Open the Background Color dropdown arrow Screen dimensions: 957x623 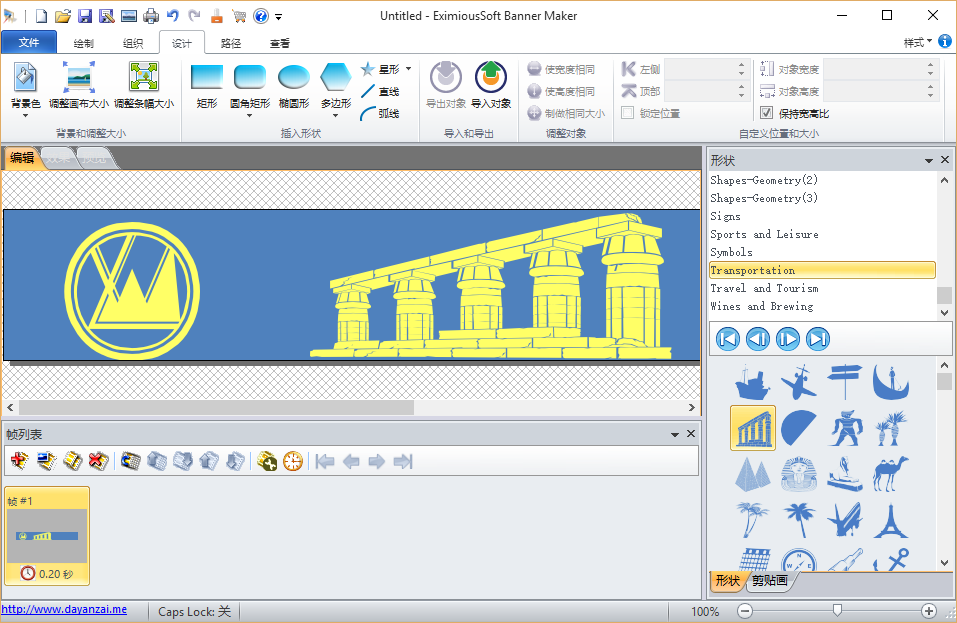(25, 116)
